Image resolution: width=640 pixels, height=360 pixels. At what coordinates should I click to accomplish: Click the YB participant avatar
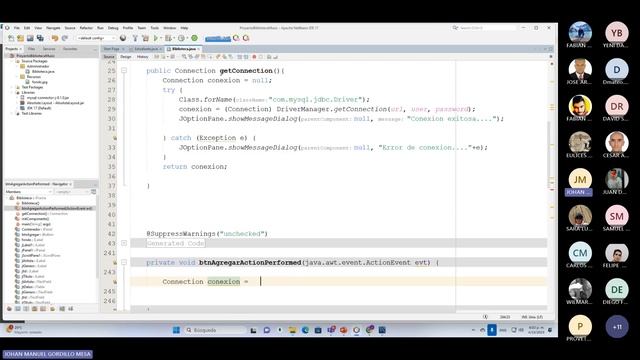616,33
